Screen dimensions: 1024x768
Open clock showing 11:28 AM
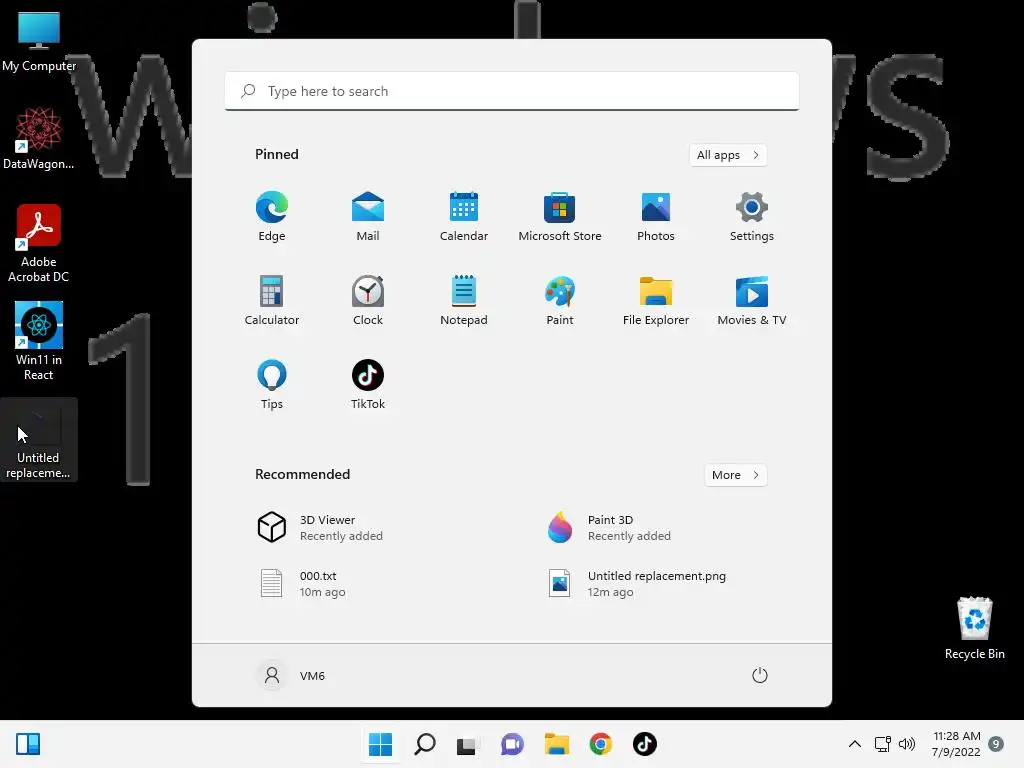[956, 744]
